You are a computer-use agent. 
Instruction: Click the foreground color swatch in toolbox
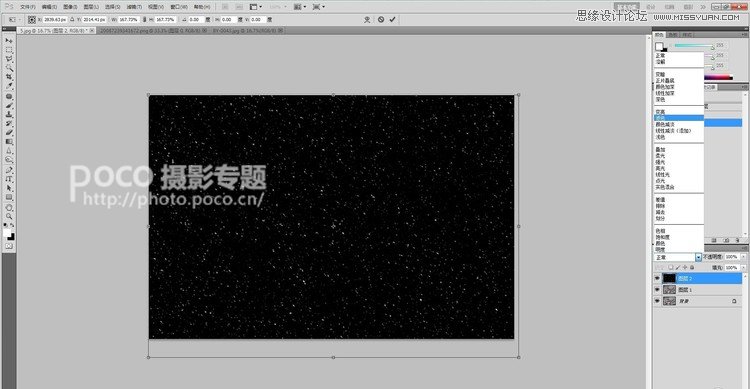7,233
